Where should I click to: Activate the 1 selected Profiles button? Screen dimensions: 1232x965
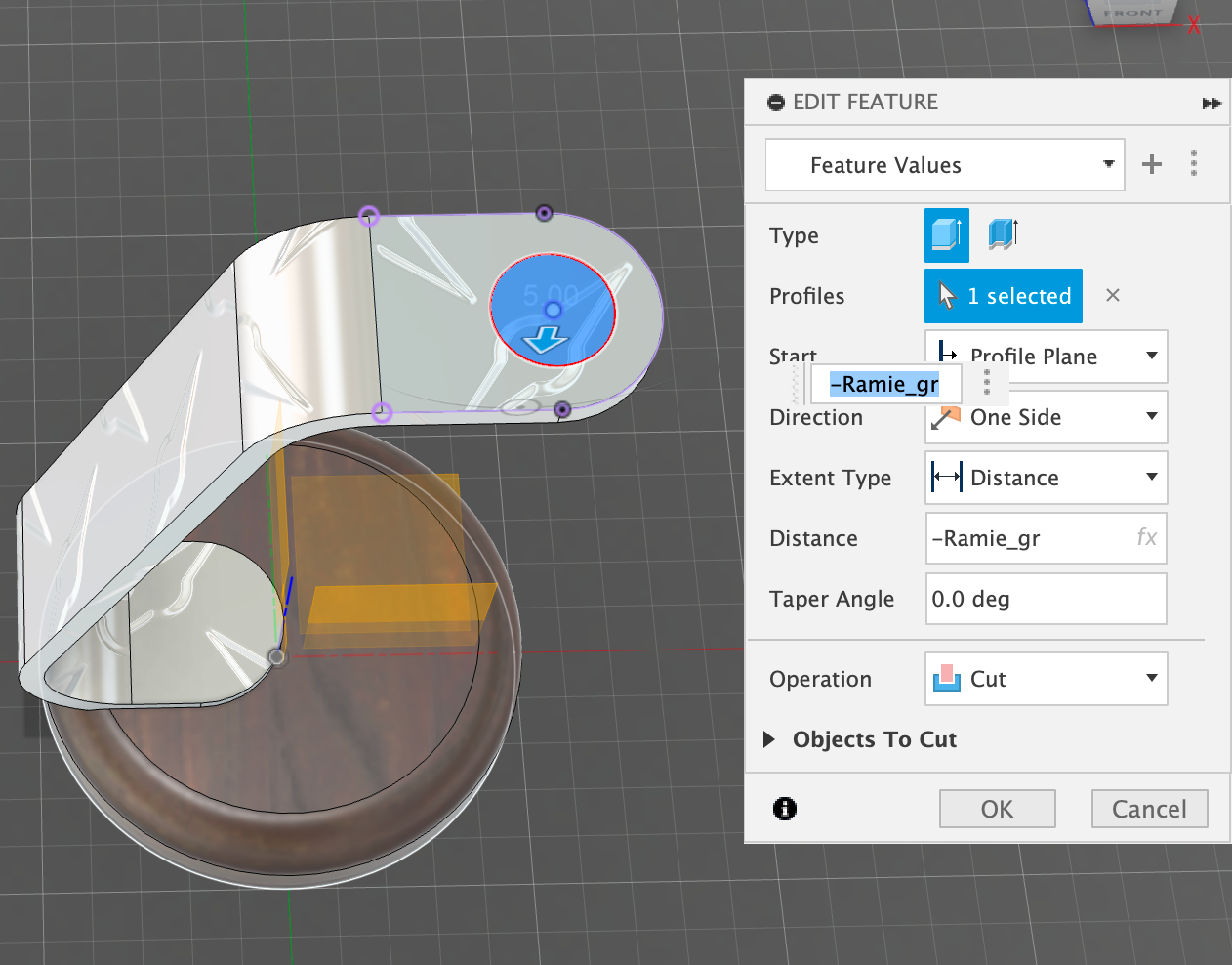[1004, 296]
